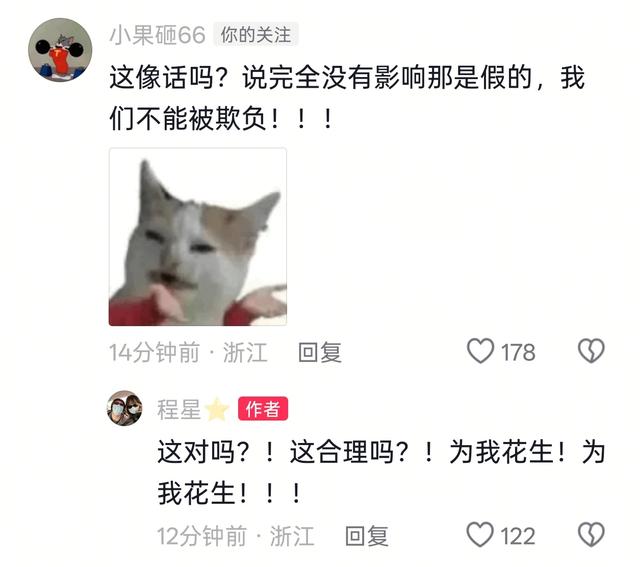Image resolution: width=640 pixels, height=567 pixels.
Task: Dislike 小果砸66's comment with broken heart
Action: pos(591,351)
